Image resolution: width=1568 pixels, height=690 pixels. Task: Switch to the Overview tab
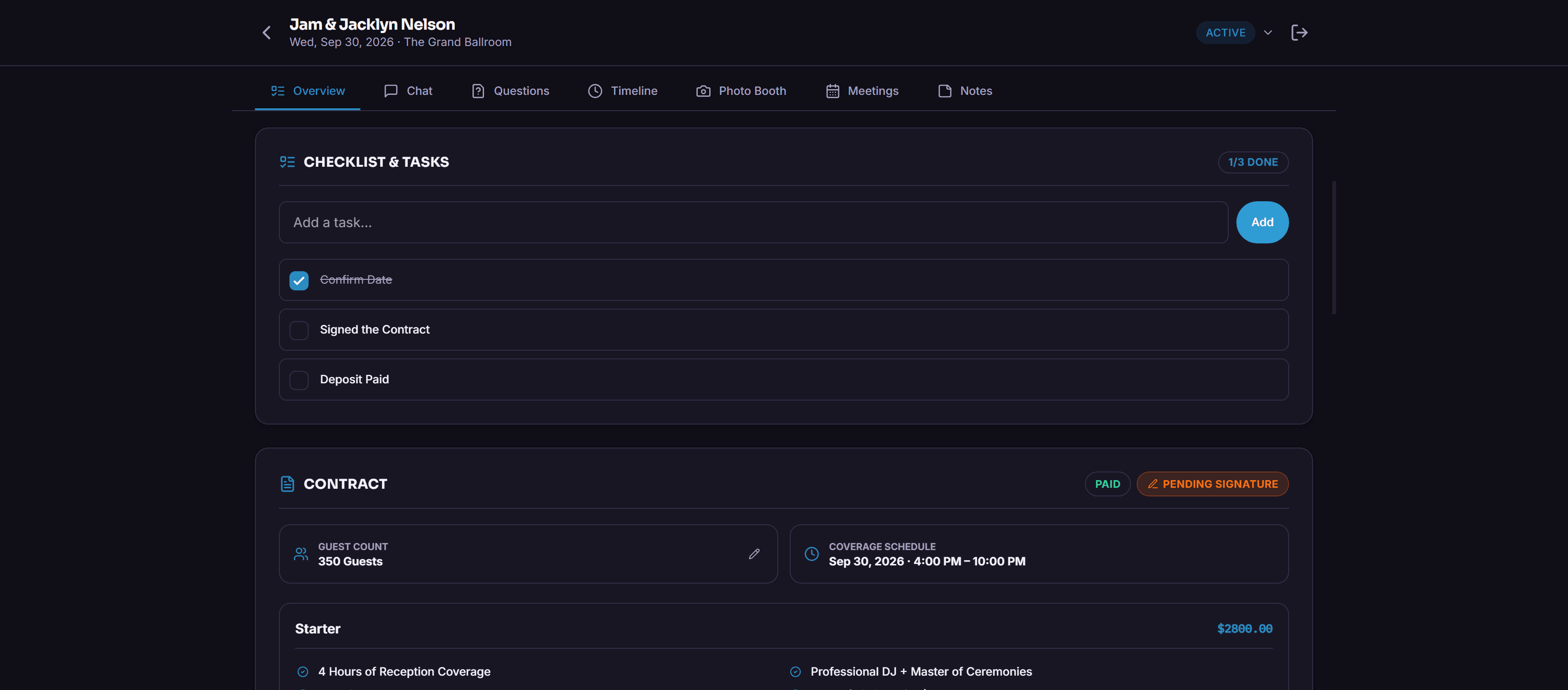pyautogui.click(x=307, y=91)
